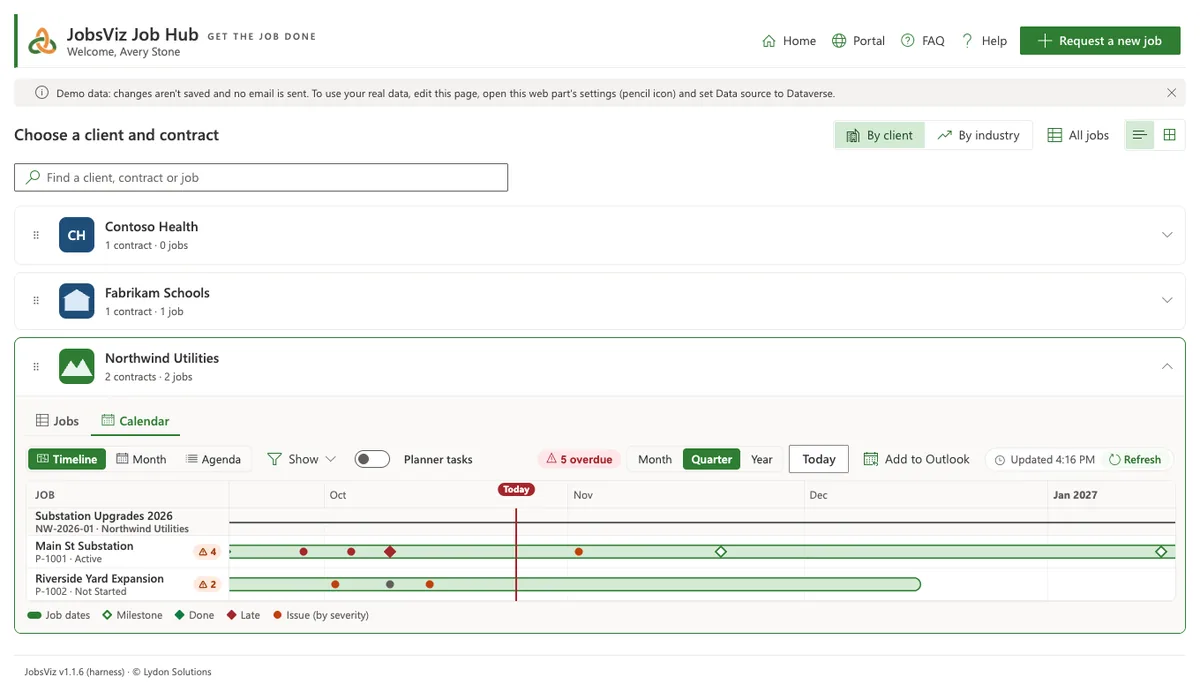
Task: Group by industry
Action: (x=978, y=135)
